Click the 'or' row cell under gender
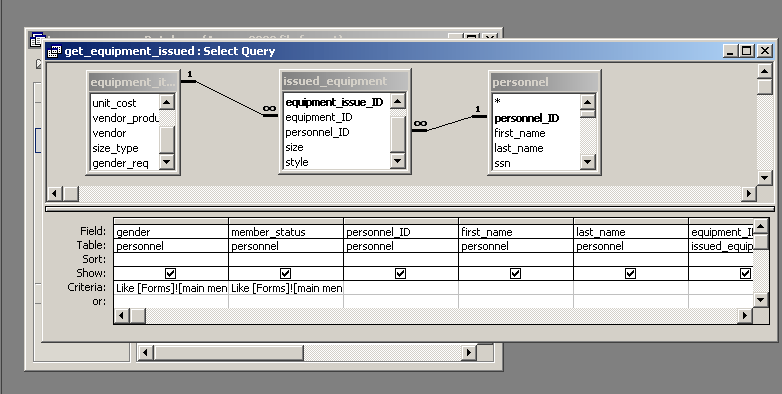This screenshot has height=394, width=782. [171, 301]
